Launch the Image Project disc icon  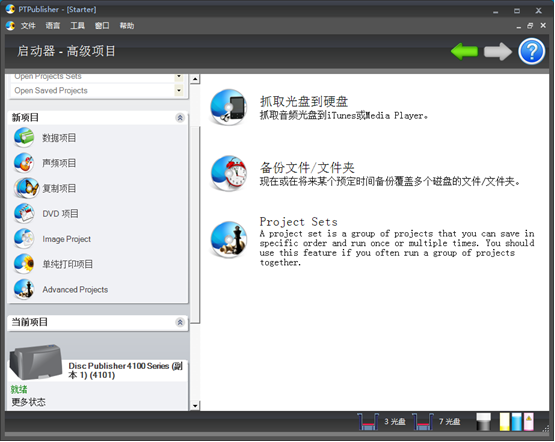tap(24, 239)
